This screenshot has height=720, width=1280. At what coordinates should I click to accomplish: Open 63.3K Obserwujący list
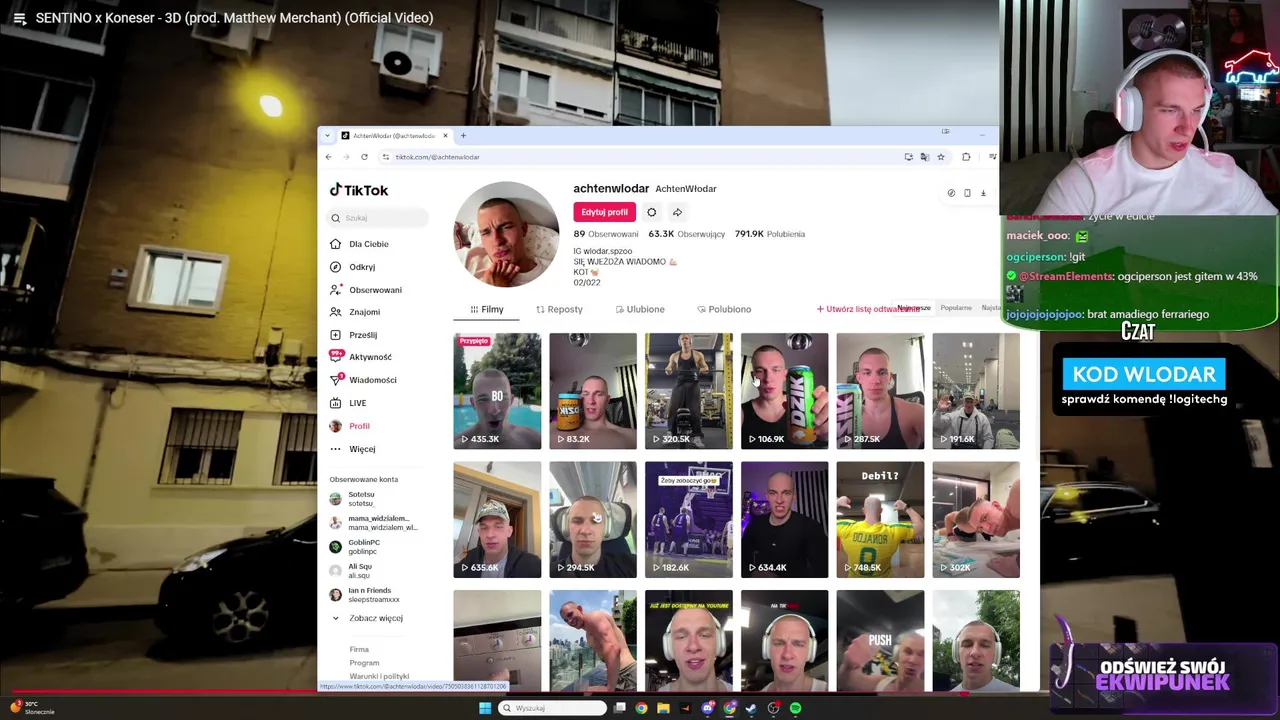(x=687, y=234)
